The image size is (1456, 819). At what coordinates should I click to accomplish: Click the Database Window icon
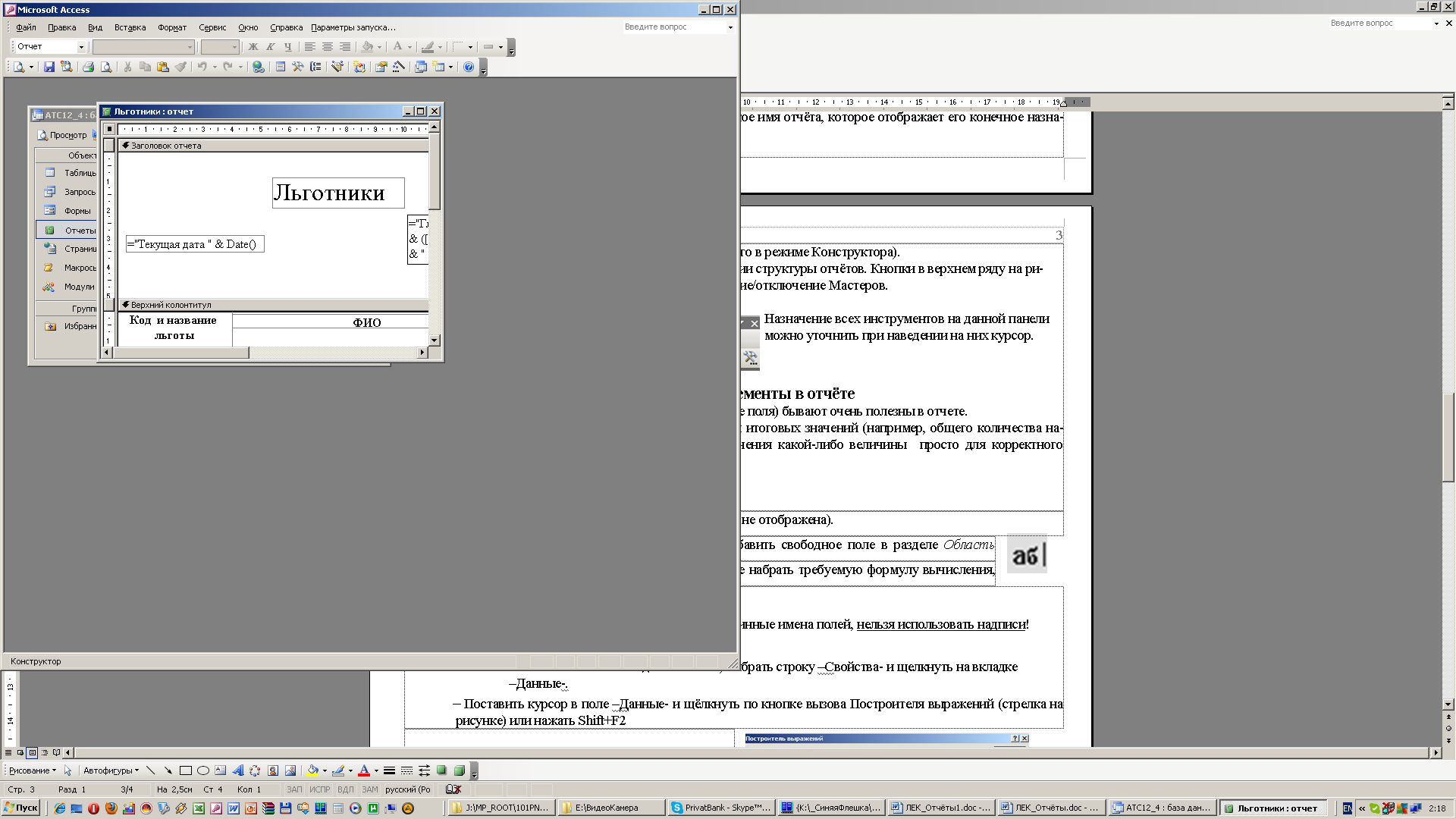[x=421, y=67]
